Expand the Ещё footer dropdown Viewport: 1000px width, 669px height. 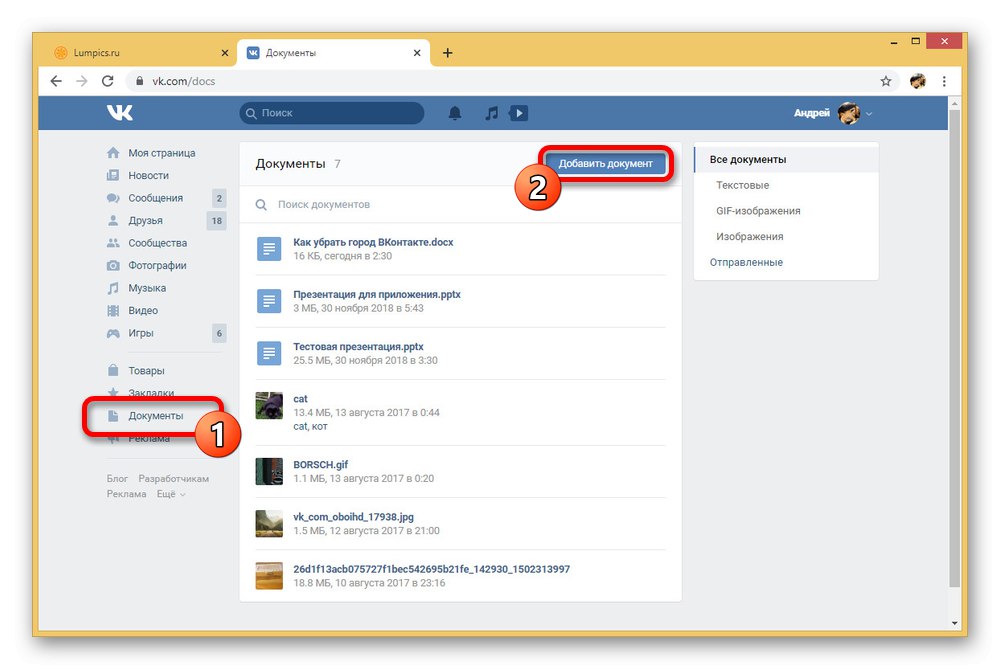[171, 494]
